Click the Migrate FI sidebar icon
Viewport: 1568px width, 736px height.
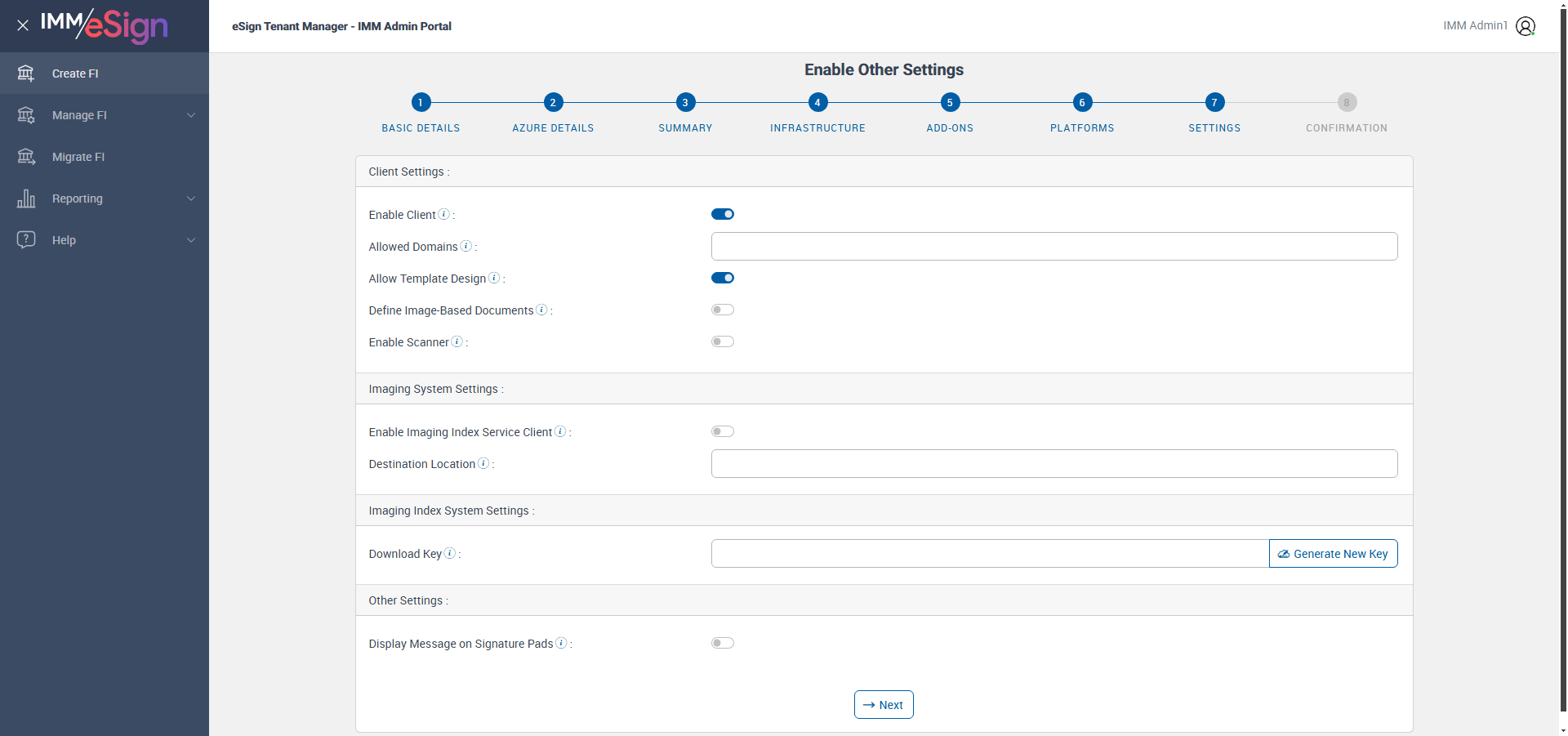(26, 157)
